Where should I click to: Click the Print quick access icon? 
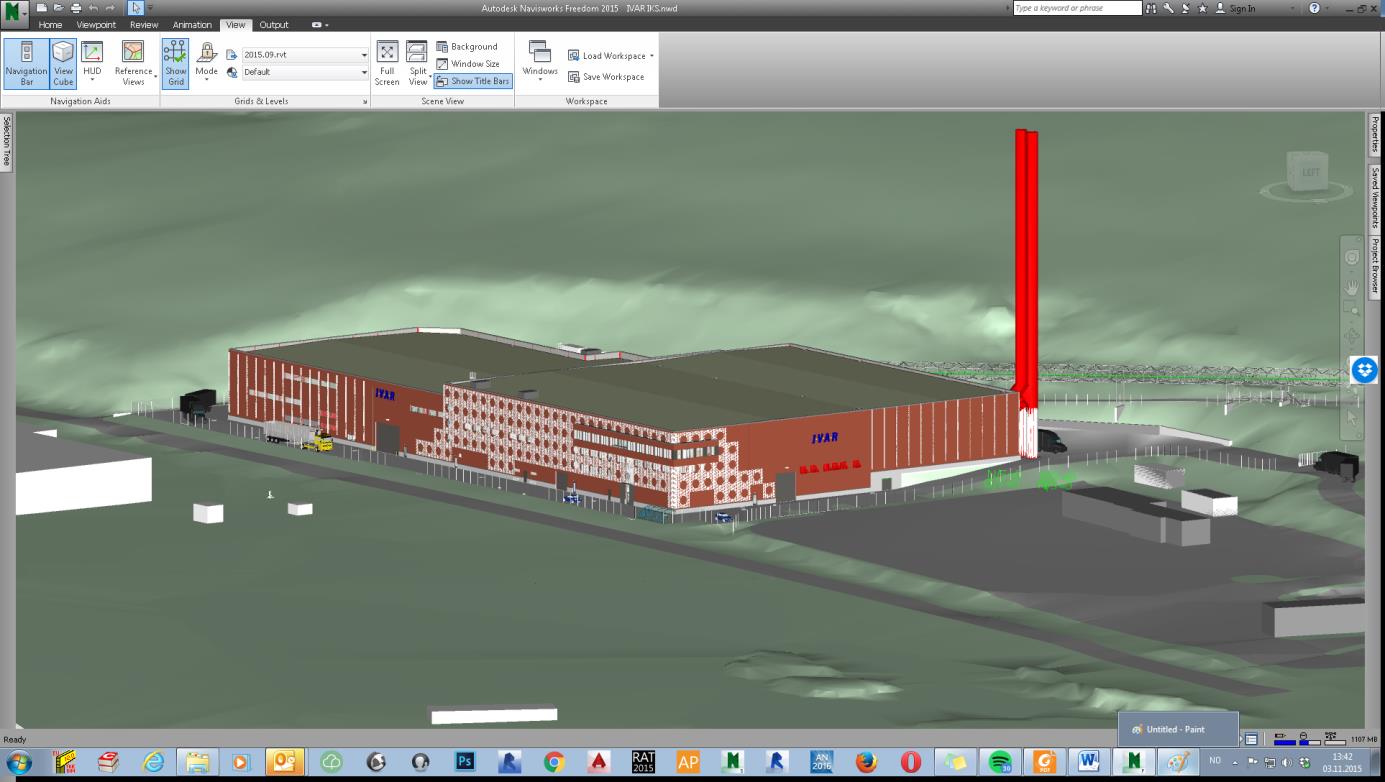click(x=75, y=8)
